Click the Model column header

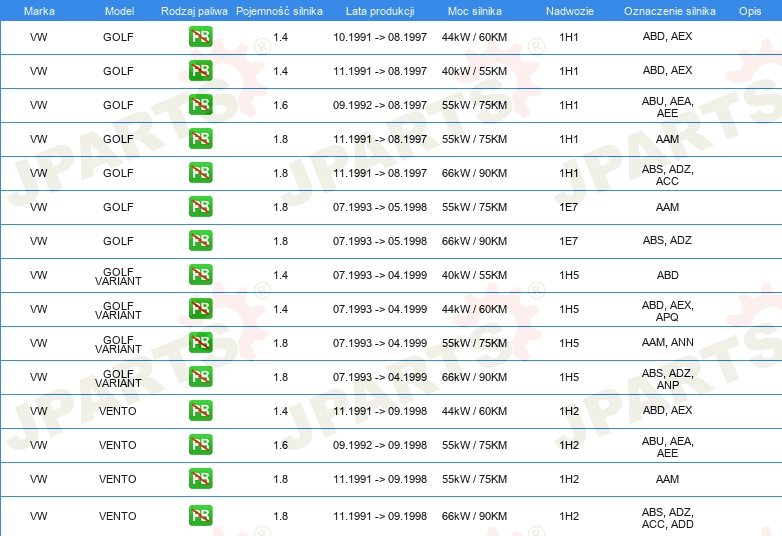coord(119,11)
